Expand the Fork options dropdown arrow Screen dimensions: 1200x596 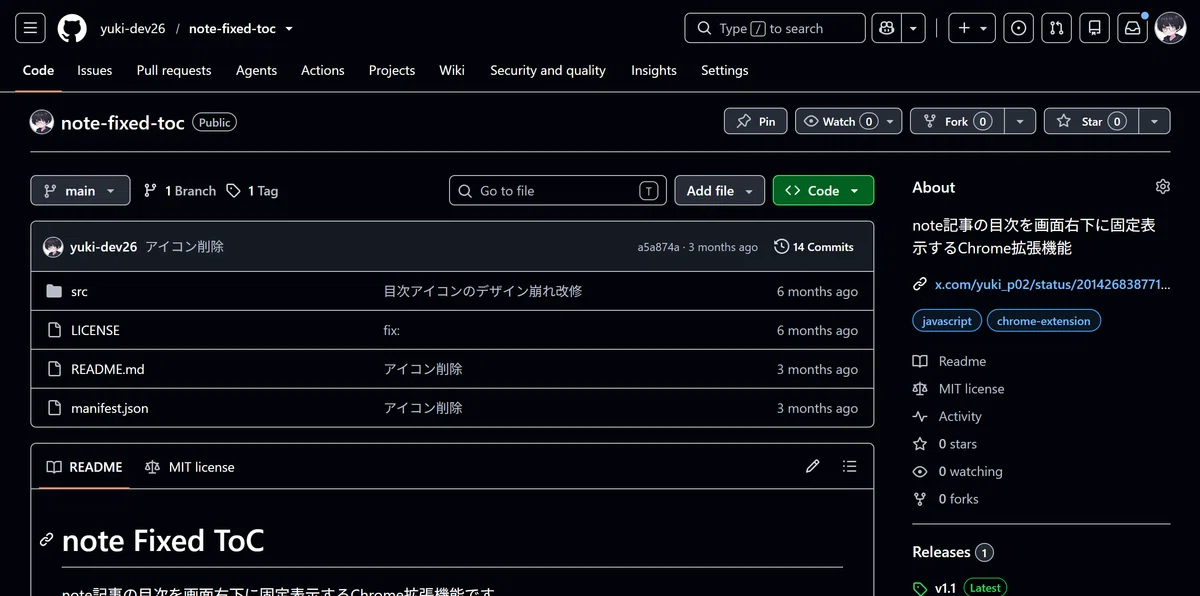coord(1019,121)
